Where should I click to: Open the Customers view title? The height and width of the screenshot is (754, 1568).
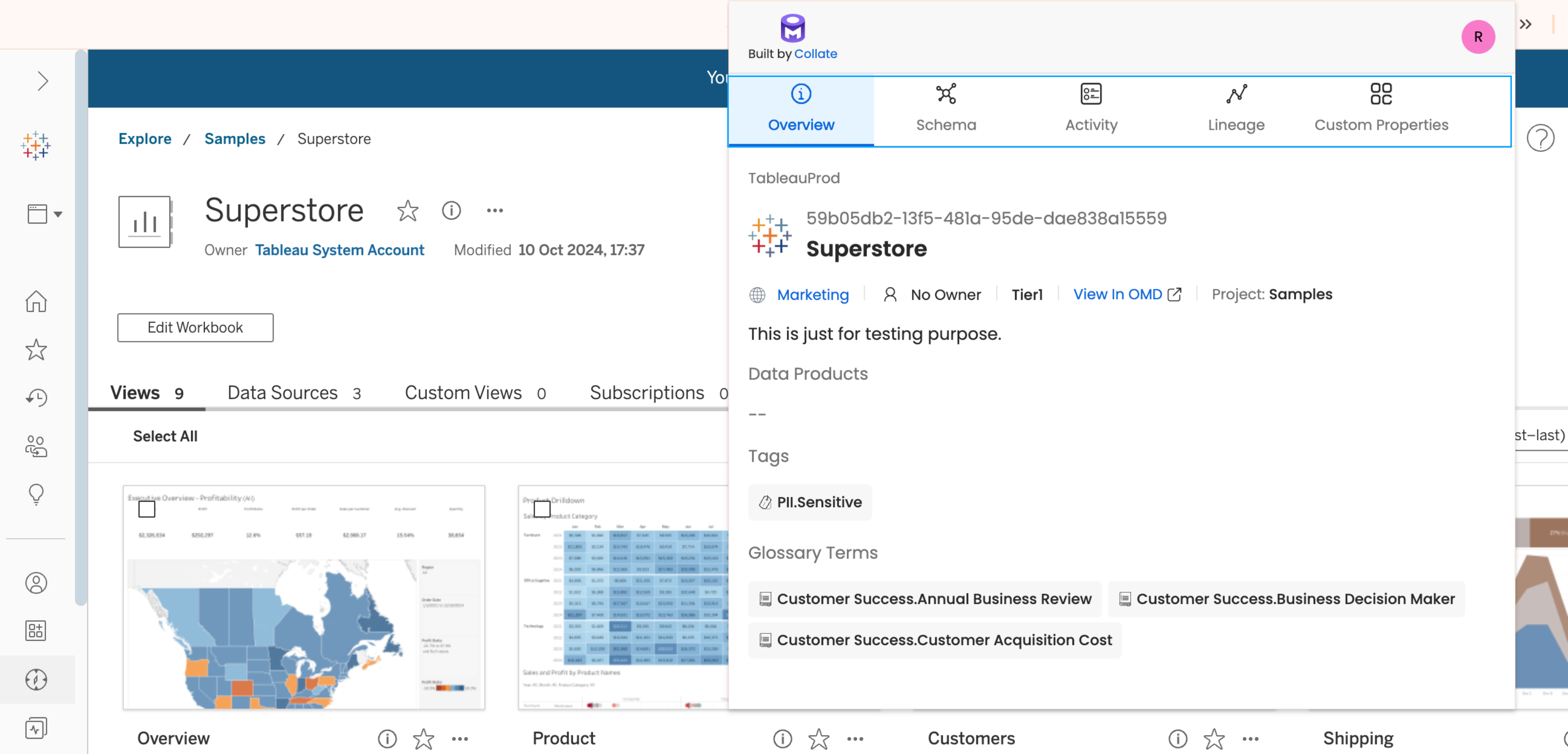point(972,738)
